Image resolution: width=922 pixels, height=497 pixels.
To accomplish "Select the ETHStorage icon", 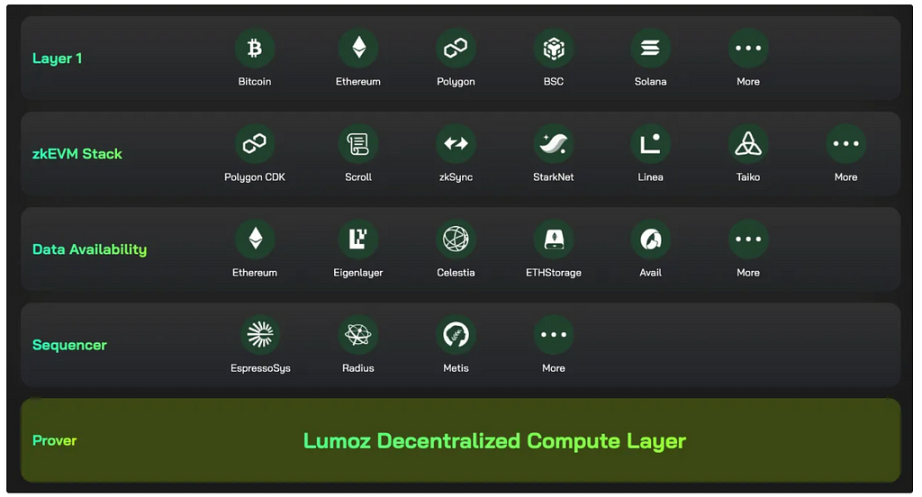I will coord(553,239).
